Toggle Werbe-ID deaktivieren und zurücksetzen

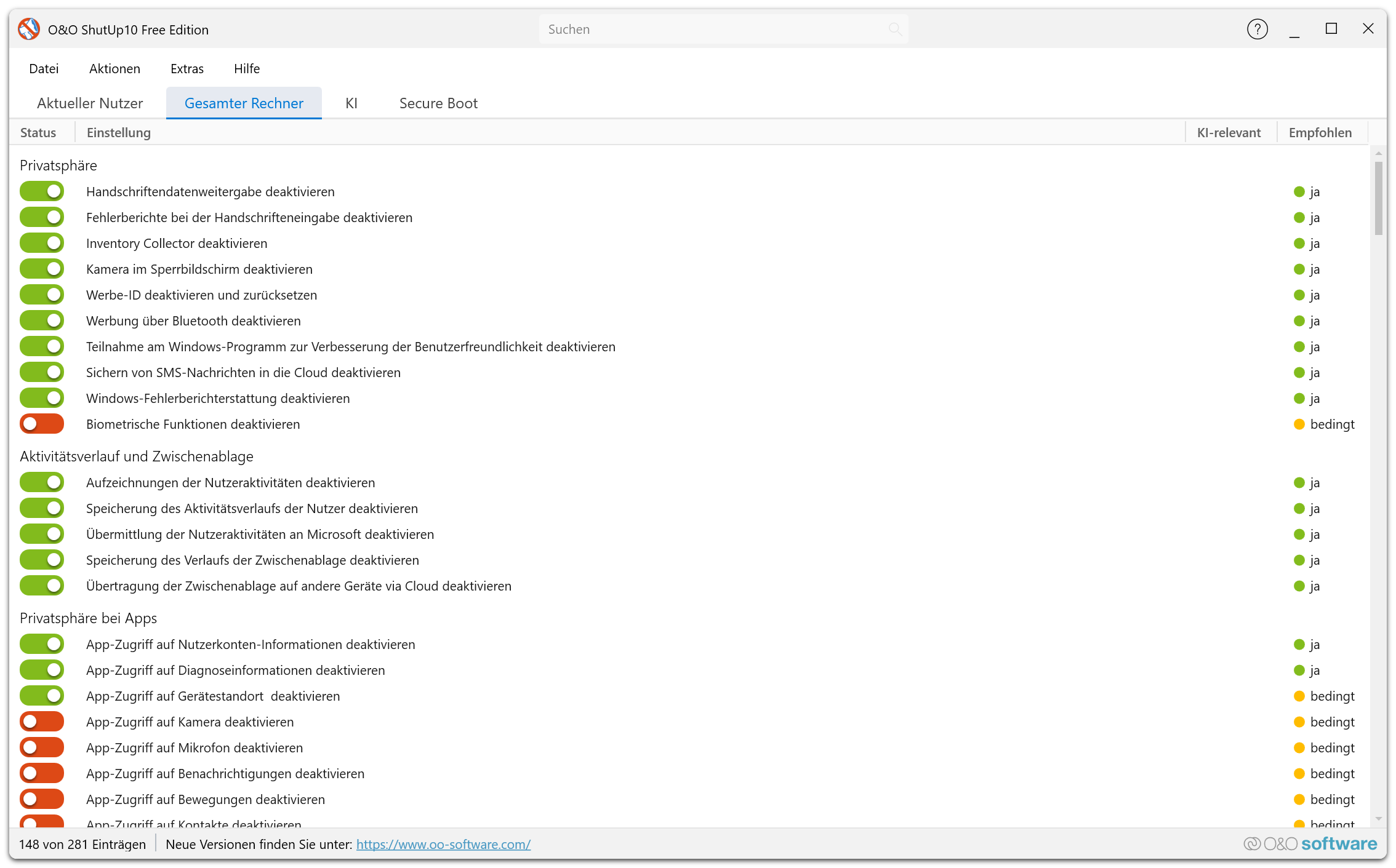click(x=42, y=295)
